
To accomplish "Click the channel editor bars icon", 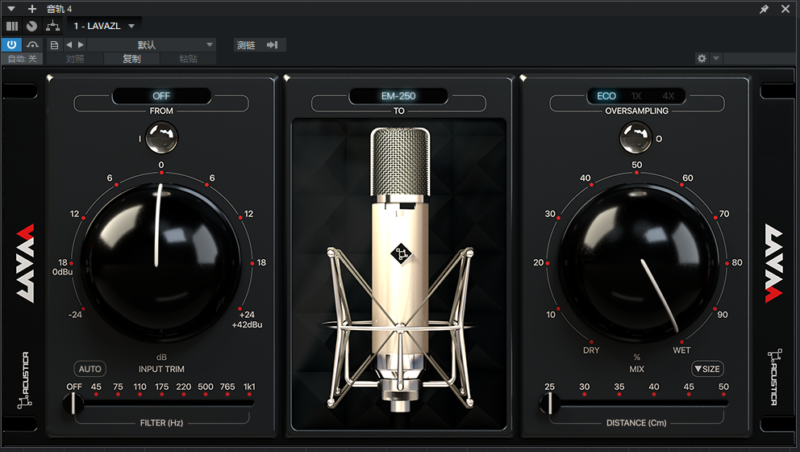I will [x=13, y=25].
